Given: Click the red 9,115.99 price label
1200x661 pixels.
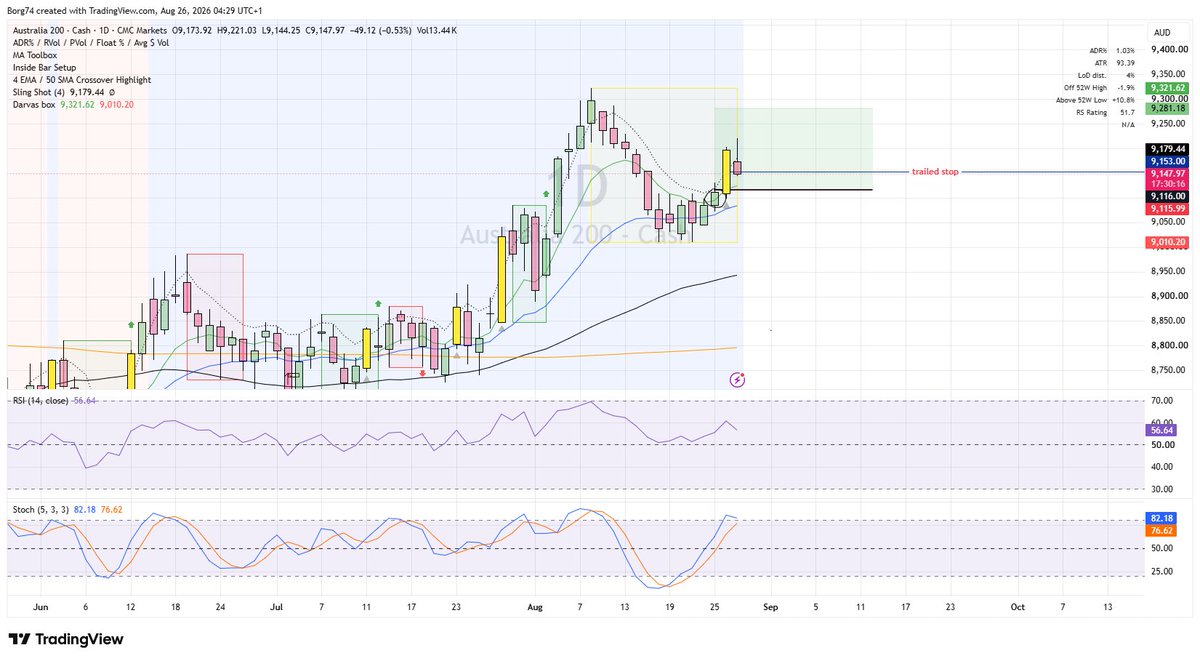Looking at the screenshot, I should click(x=1167, y=209).
